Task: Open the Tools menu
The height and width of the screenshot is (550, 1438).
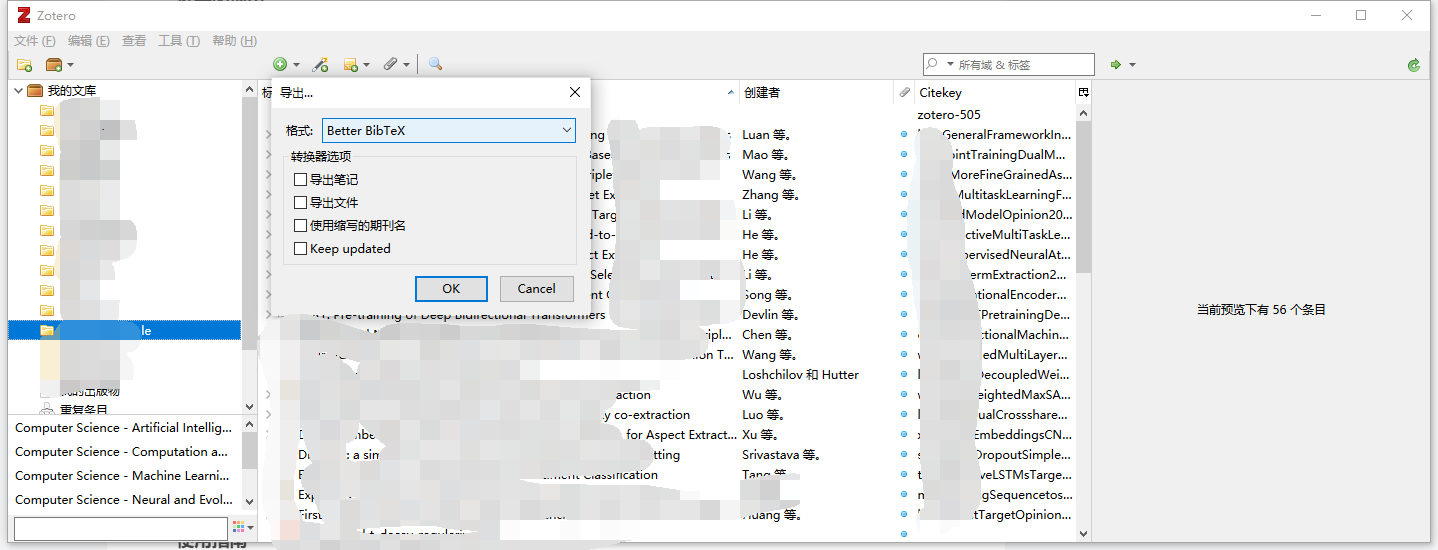Action: point(179,41)
